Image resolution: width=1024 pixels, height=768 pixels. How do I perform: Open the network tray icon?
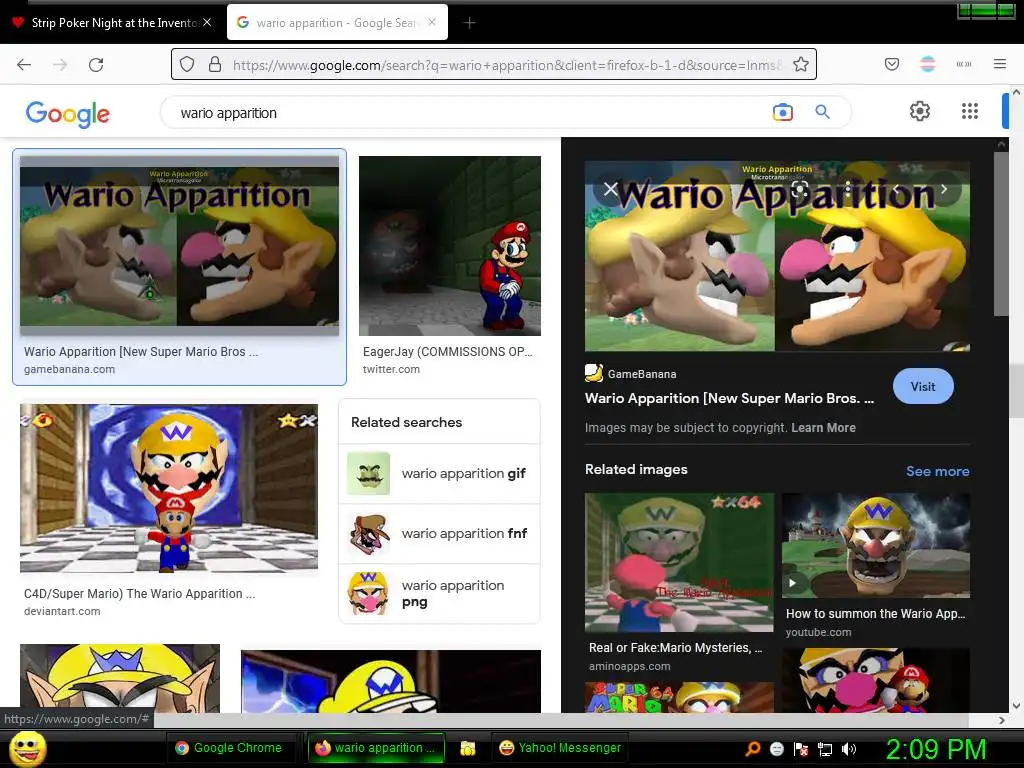tap(825, 749)
